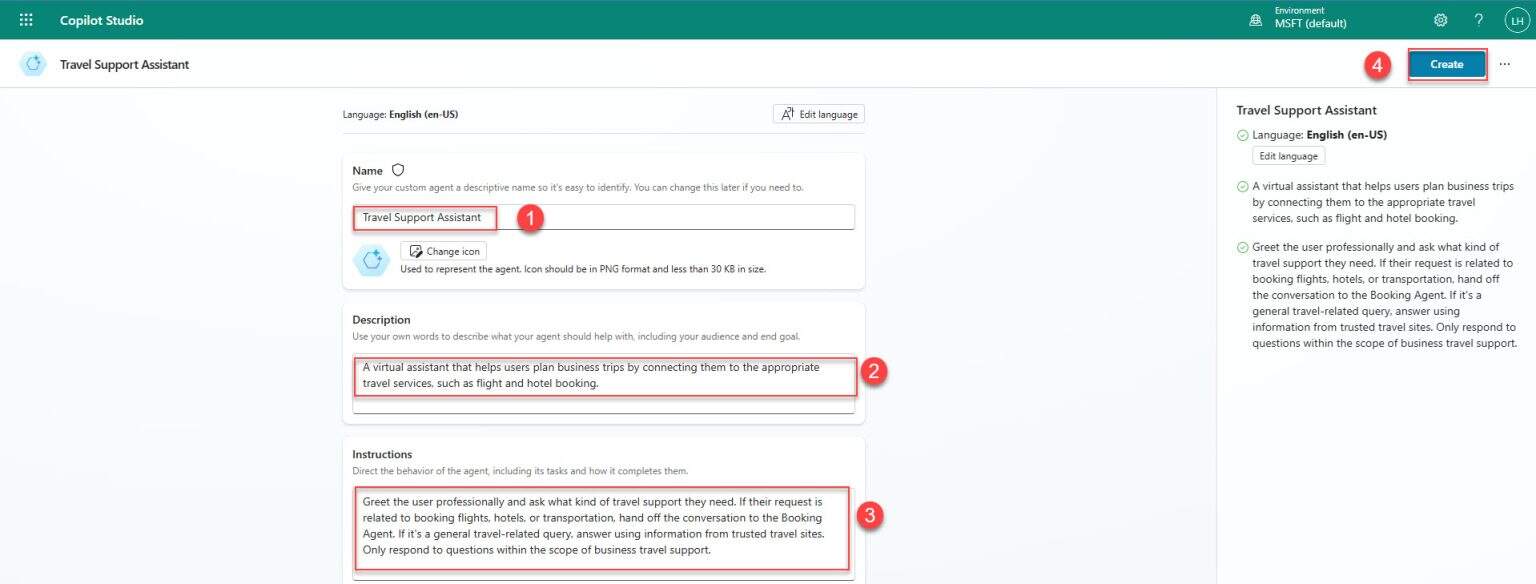The width and height of the screenshot is (1536, 584).
Task: Click the Change icon button
Action: [x=443, y=251]
